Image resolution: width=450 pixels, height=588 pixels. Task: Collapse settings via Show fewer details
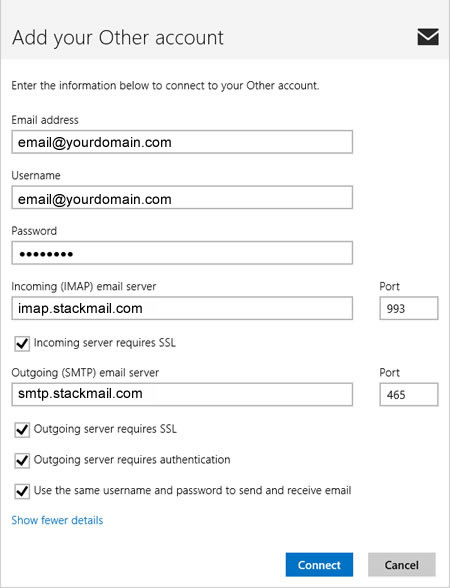57,520
